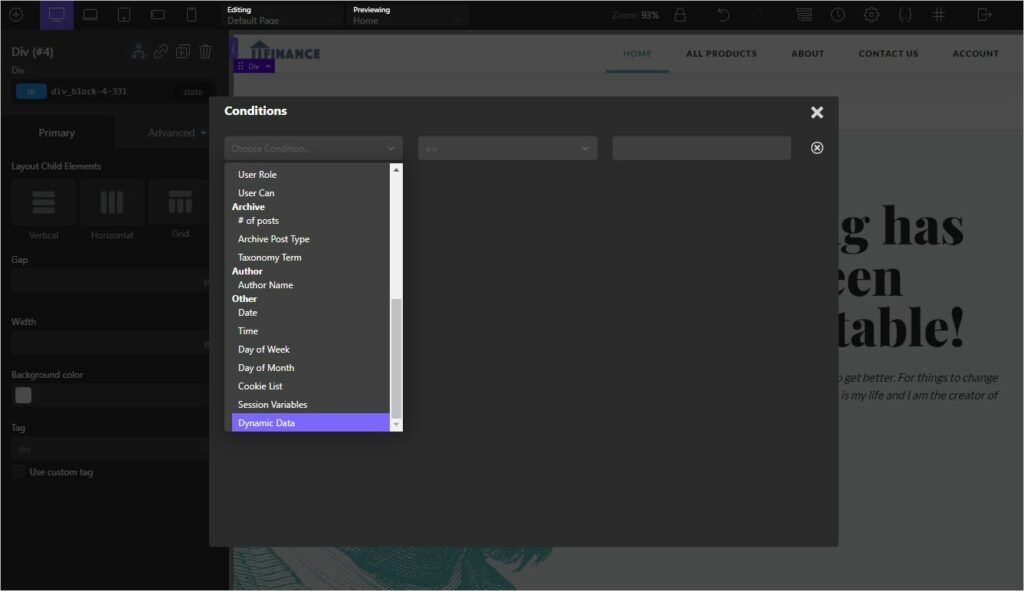The image size is (1024, 591).
Task: Toggle the Use custom tag checkbox
Action: tap(20, 472)
